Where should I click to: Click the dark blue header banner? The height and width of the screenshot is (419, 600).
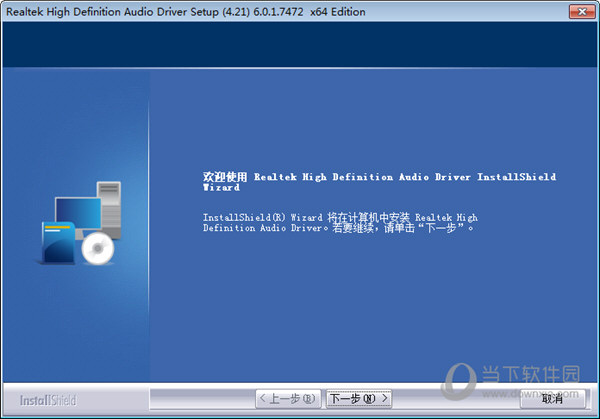click(300, 44)
